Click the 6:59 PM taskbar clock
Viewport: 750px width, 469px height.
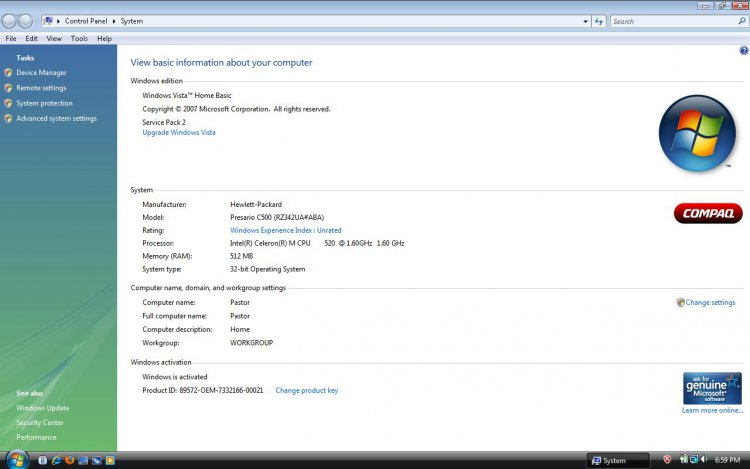click(728, 460)
